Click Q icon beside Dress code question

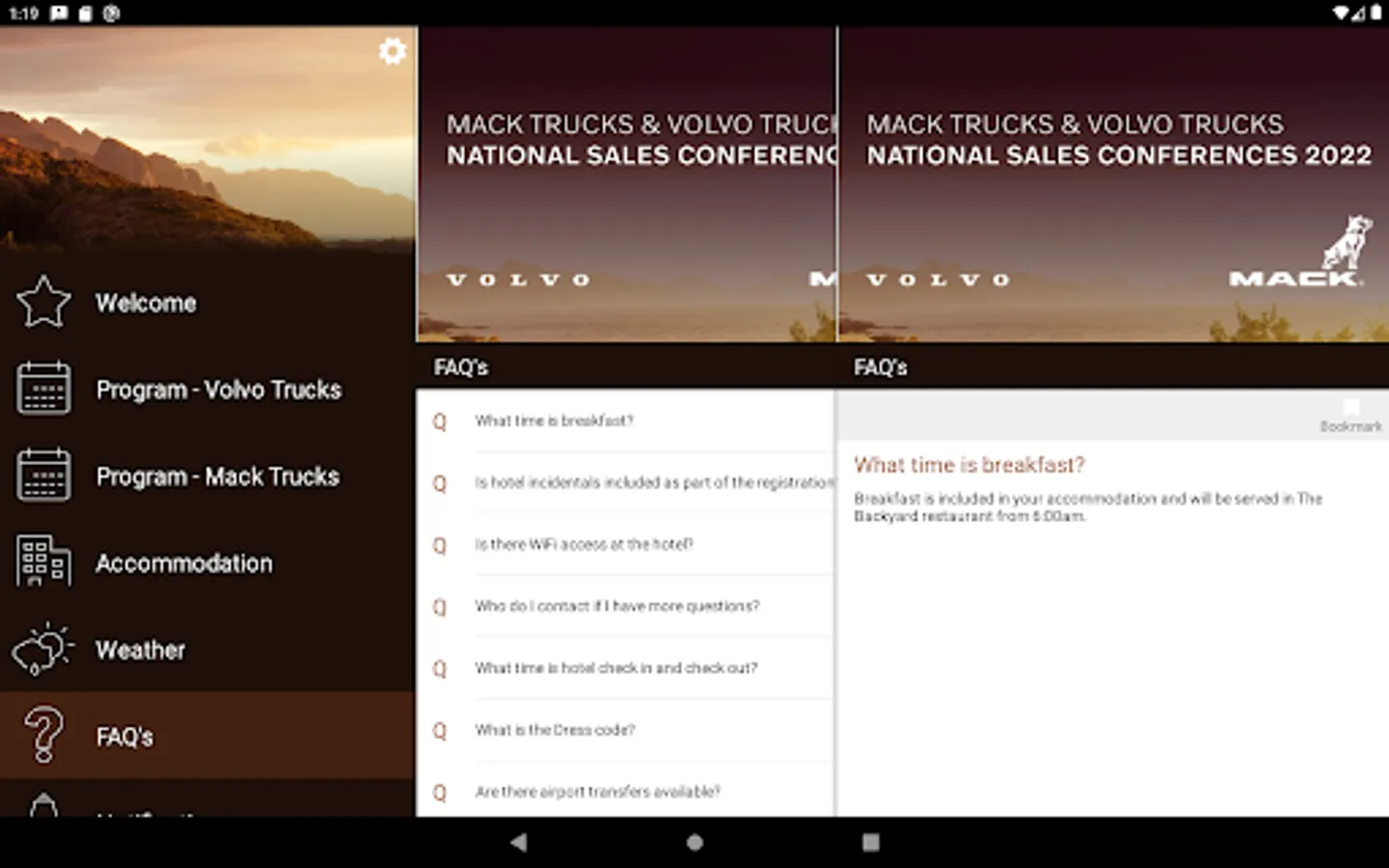(440, 730)
